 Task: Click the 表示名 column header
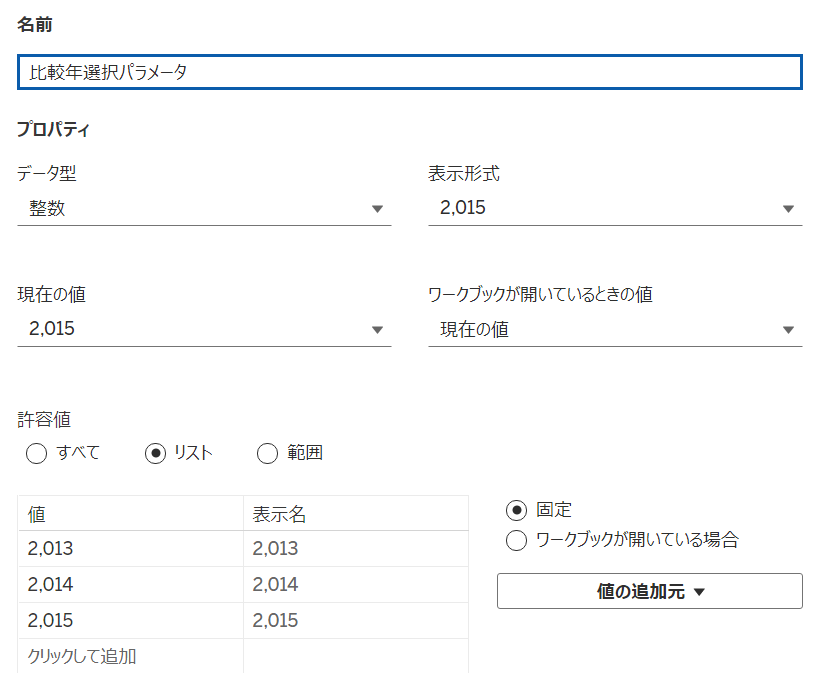(356, 514)
